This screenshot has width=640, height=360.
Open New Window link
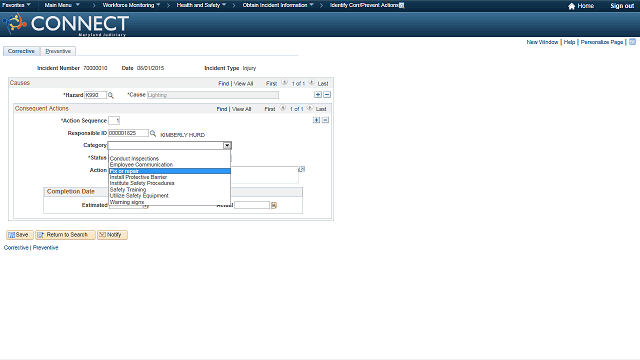[542, 42]
